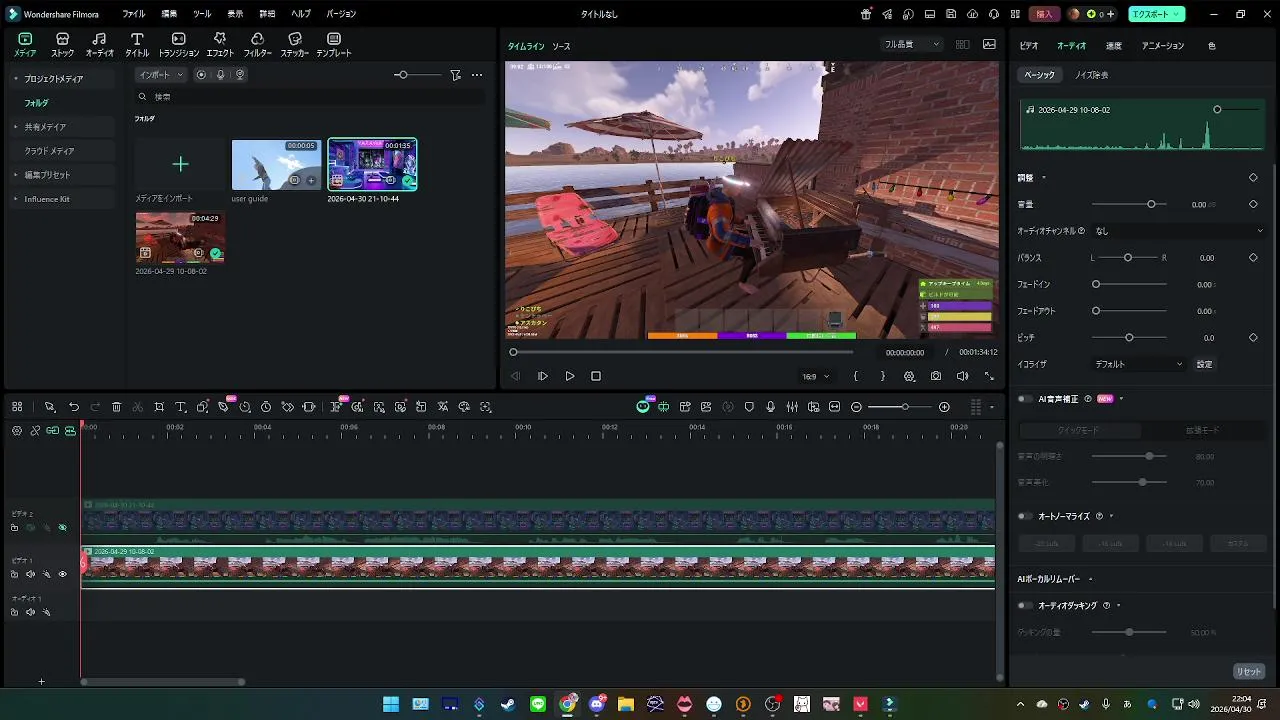Open the Filters tab

(x=257, y=44)
